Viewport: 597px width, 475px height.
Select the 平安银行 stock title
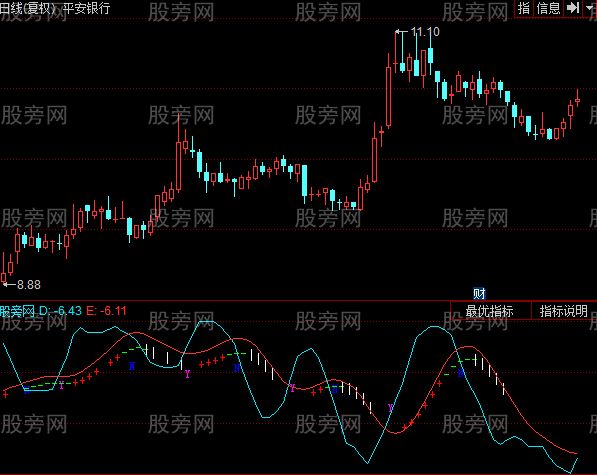pos(86,8)
